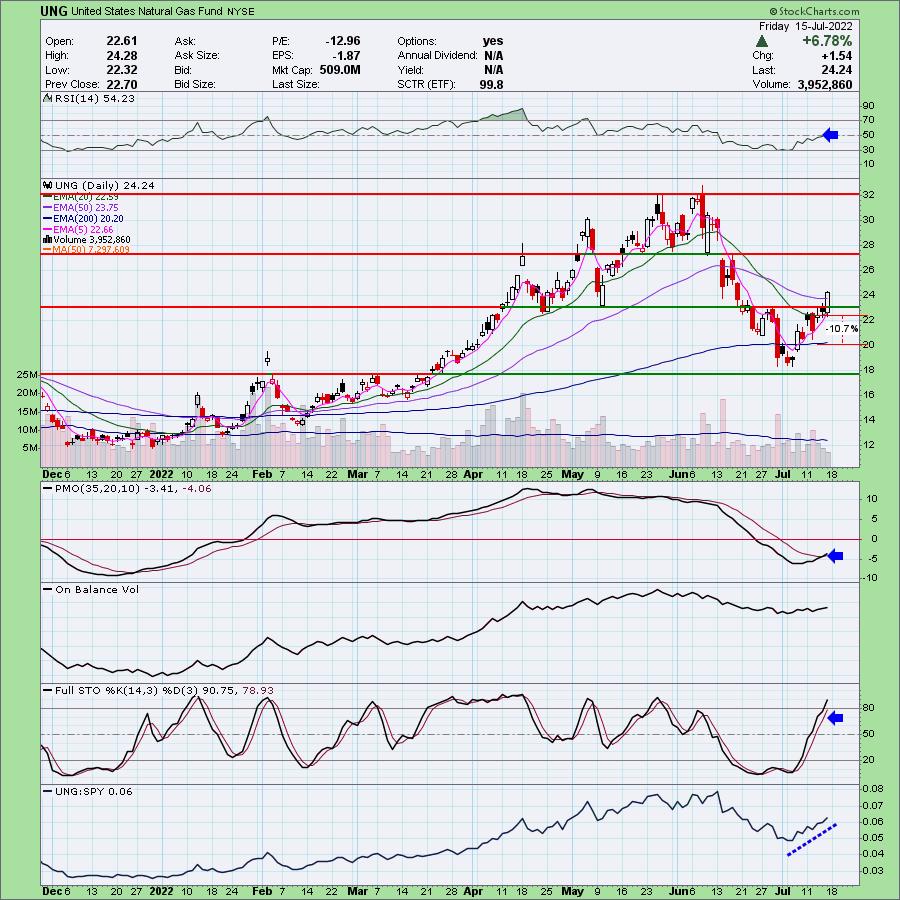This screenshot has width=900, height=900.
Task: Click the +6.78% percent change value
Action: tap(827, 41)
